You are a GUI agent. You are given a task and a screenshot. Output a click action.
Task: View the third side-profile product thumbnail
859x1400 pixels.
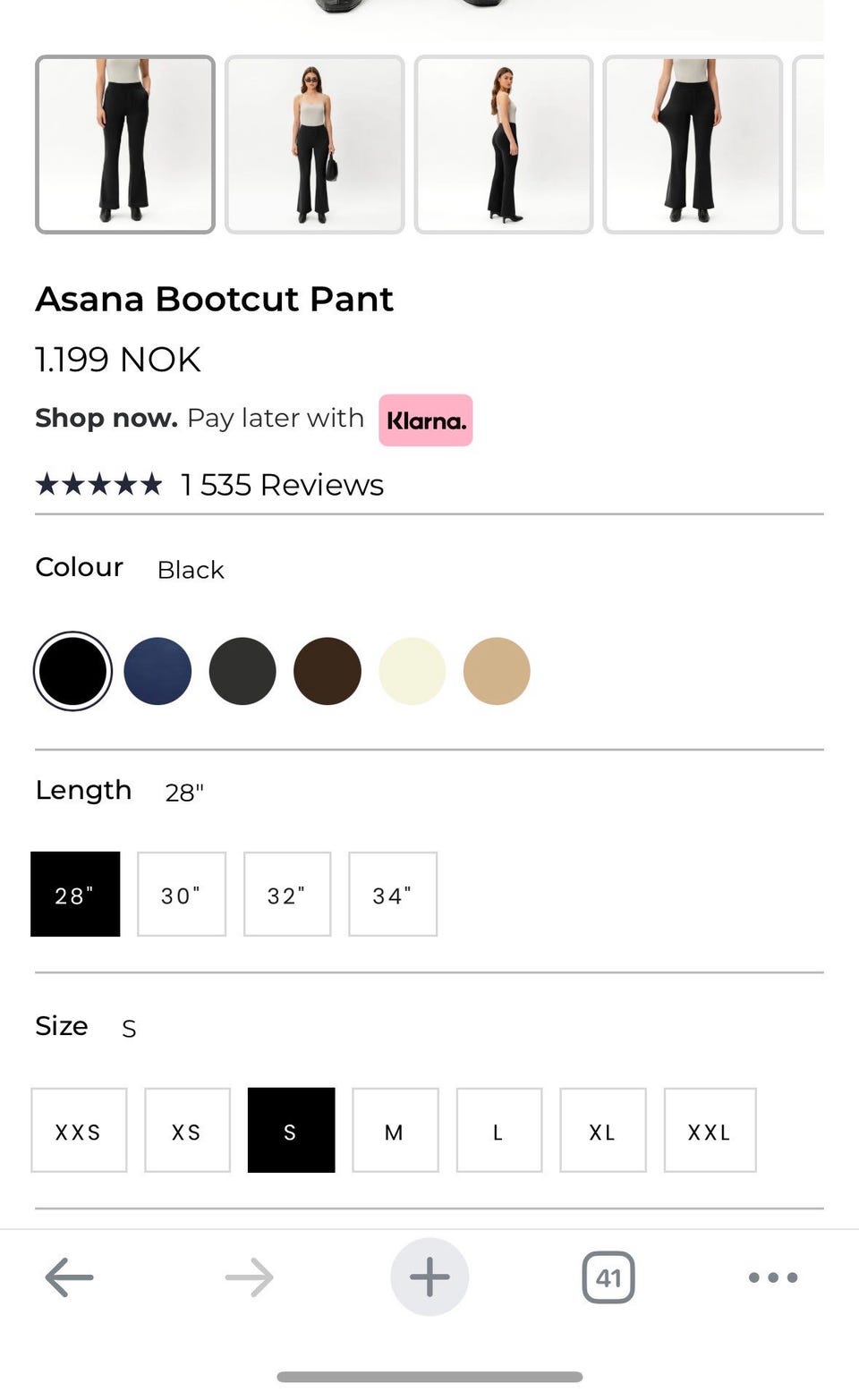coord(504,145)
